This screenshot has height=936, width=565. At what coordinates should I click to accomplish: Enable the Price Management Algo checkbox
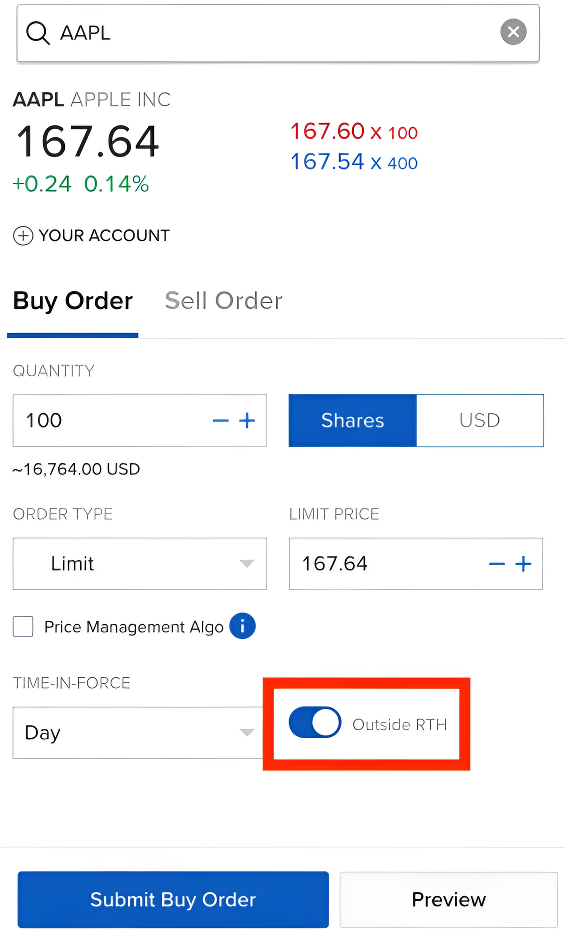click(x=23, y=627)
